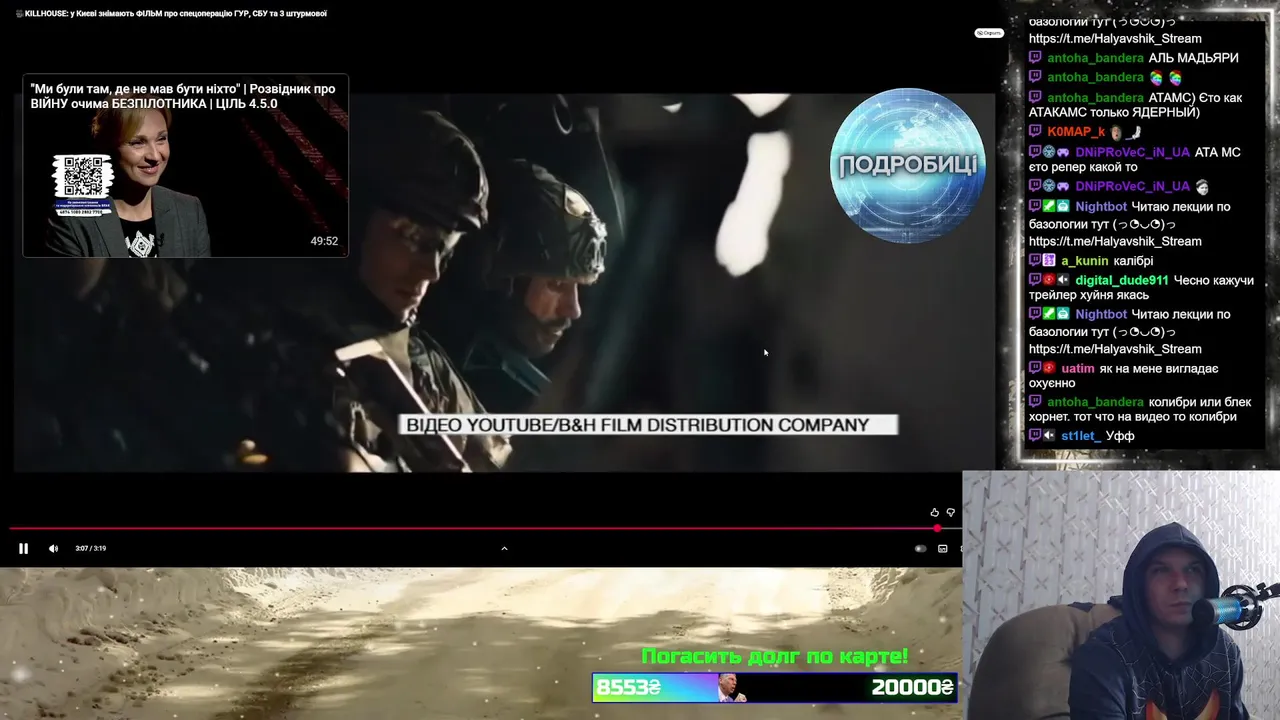This screenshot has height=720, width=1280.
Task: Click the "Уфф" chat message
Action: pyautogui.click(x=1120, y=436)
